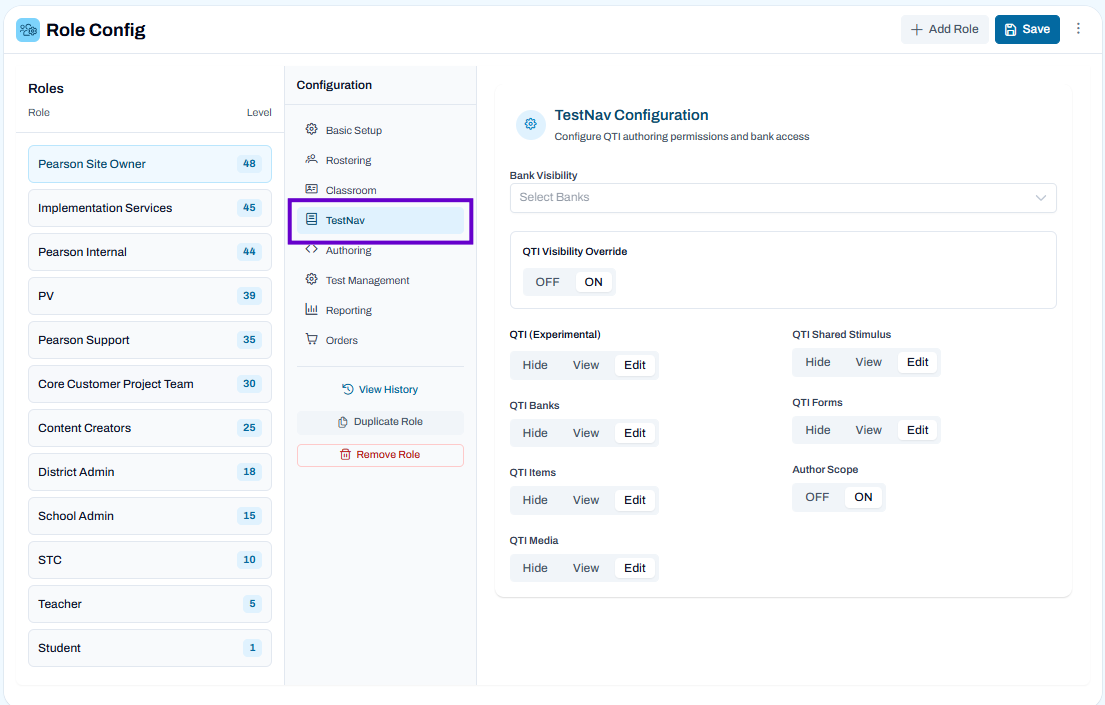Set QTI Items to View
1105x705 pixels.
coord(586,500)
